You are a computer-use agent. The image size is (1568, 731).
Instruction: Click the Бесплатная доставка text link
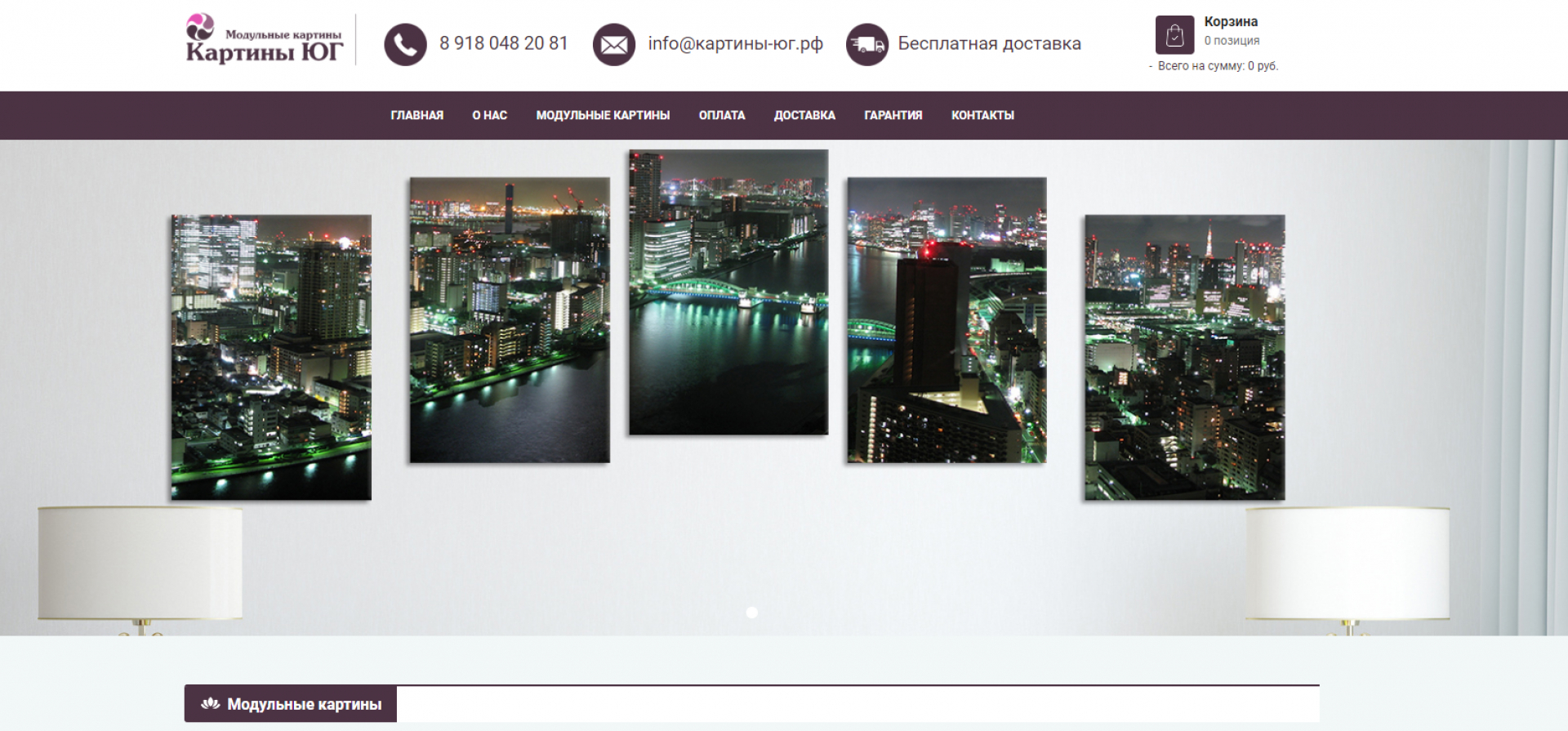pos(989,43)
